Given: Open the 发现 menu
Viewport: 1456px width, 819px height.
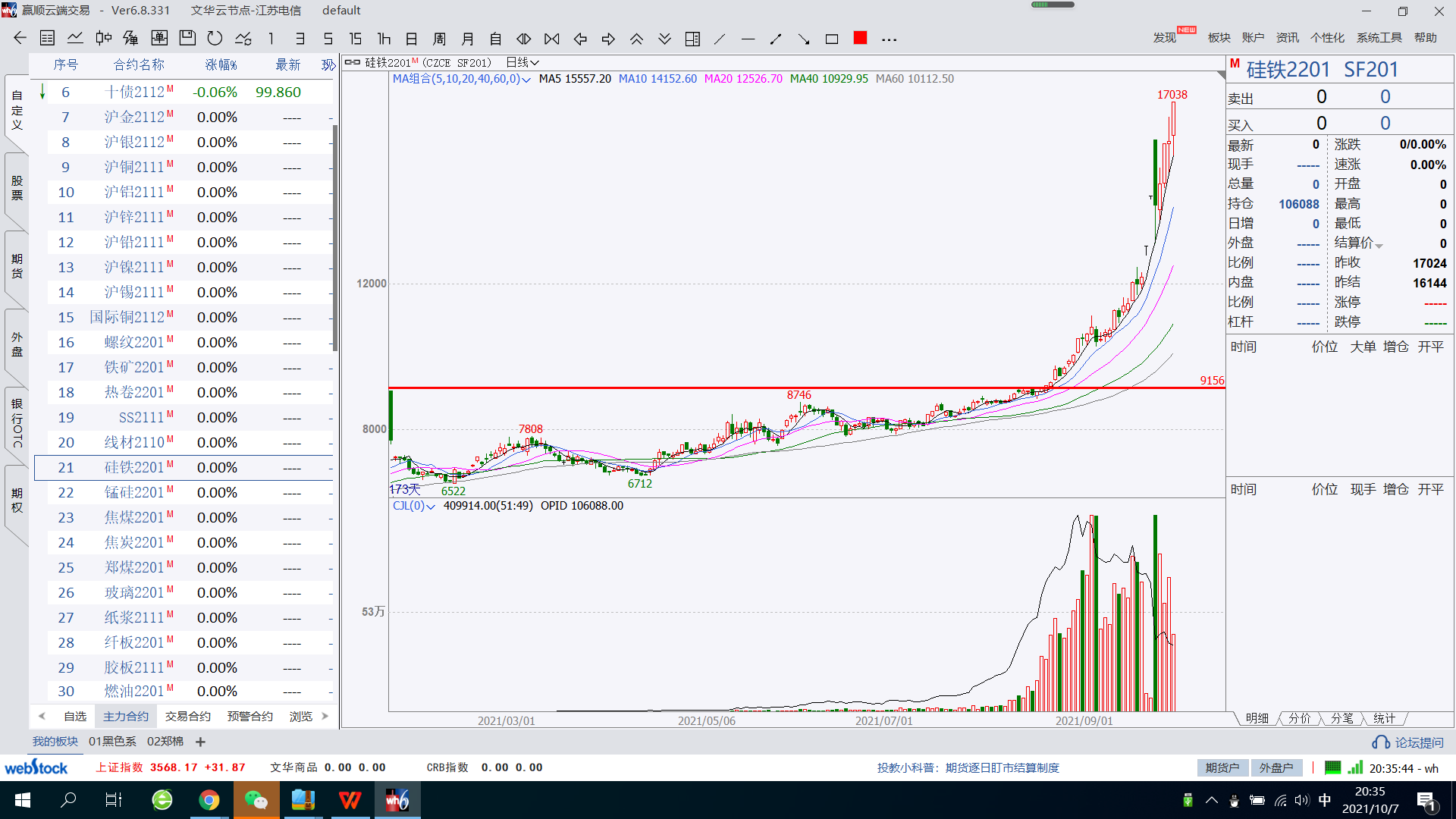Looking at the screenshot, I should coord(1165,37).
